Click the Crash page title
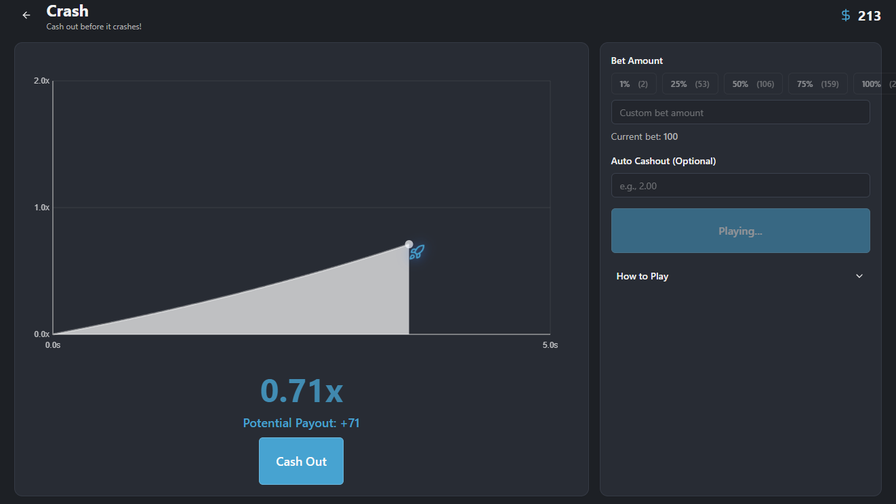 coord(67,12)
